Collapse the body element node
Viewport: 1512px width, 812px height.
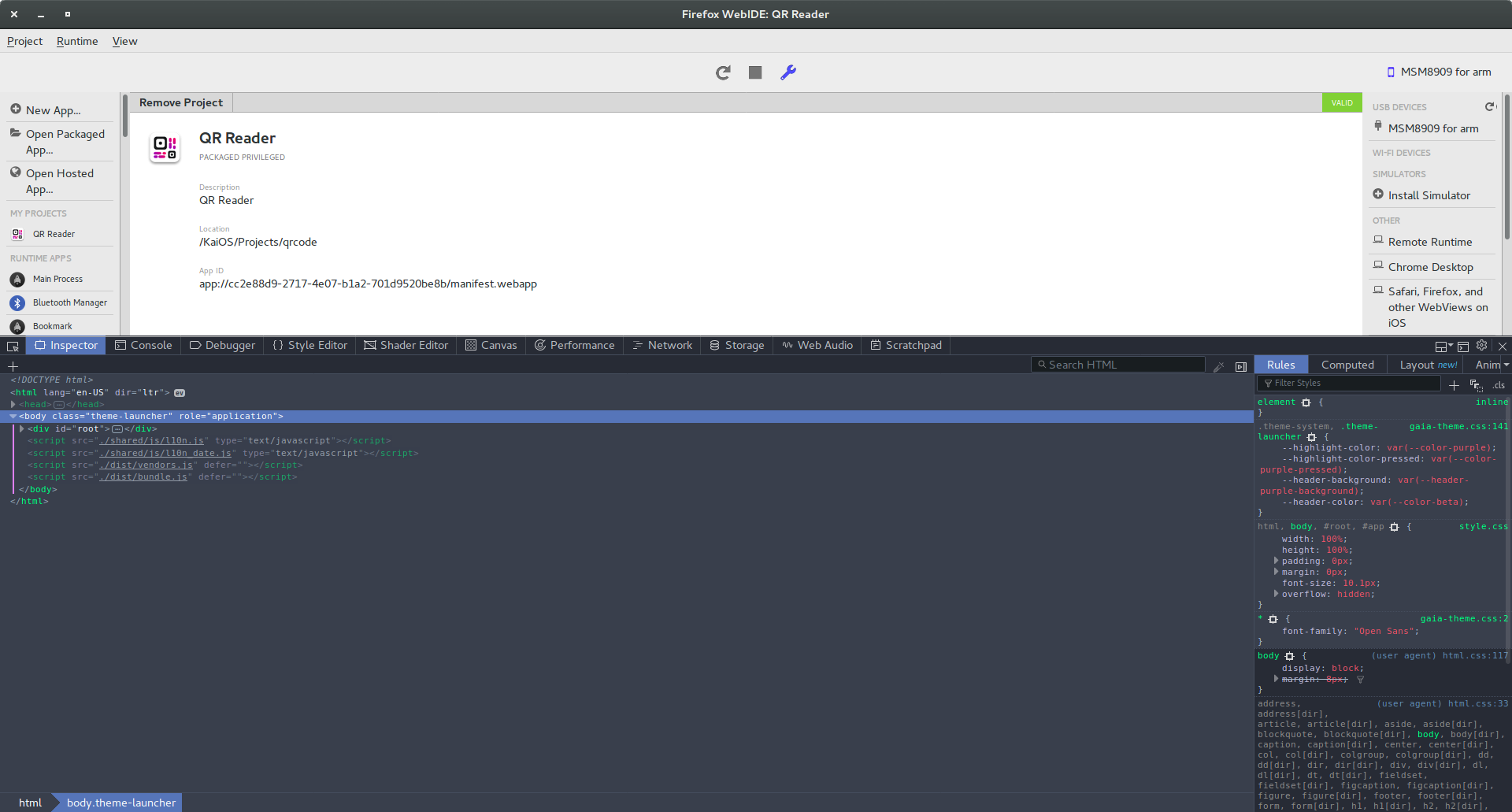13,416
